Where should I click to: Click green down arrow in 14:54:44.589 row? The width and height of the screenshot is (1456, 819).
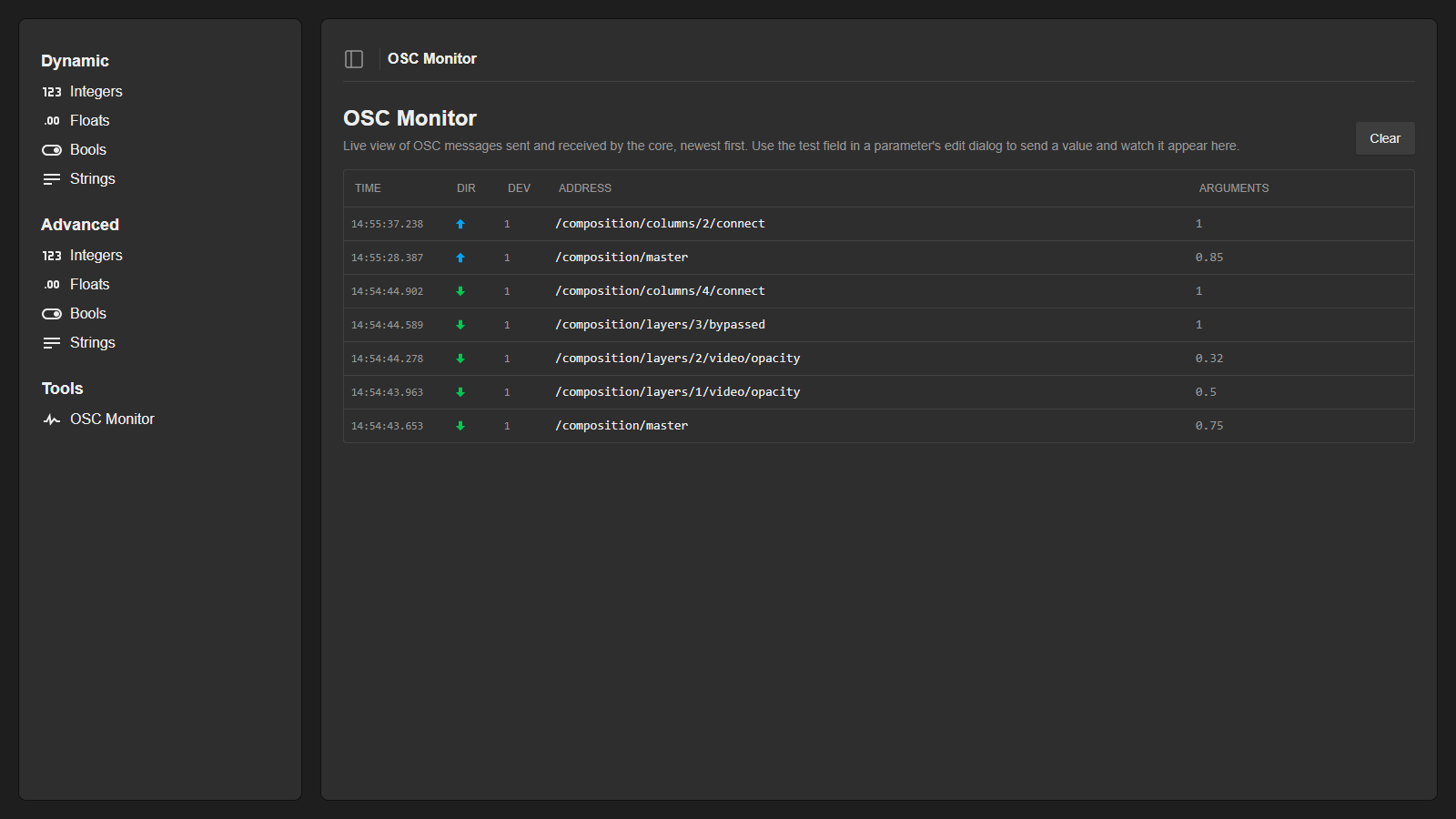[460, 325]
